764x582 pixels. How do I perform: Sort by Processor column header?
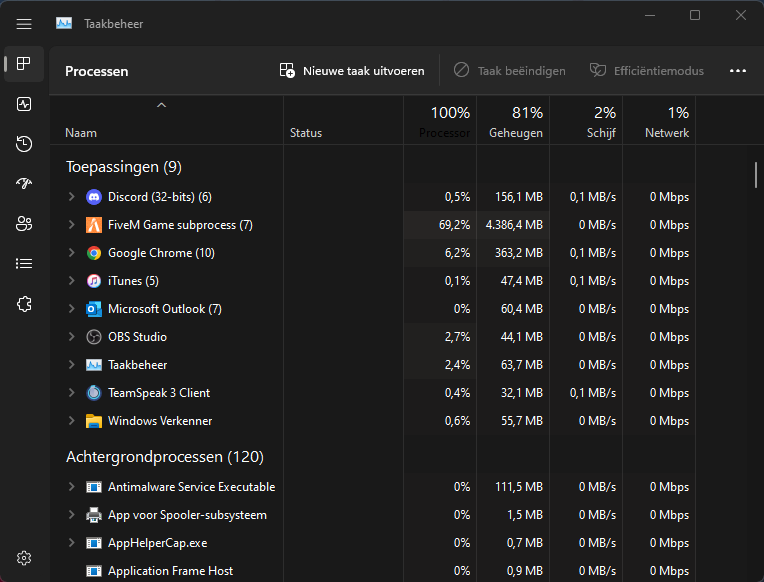click(443, 122)
